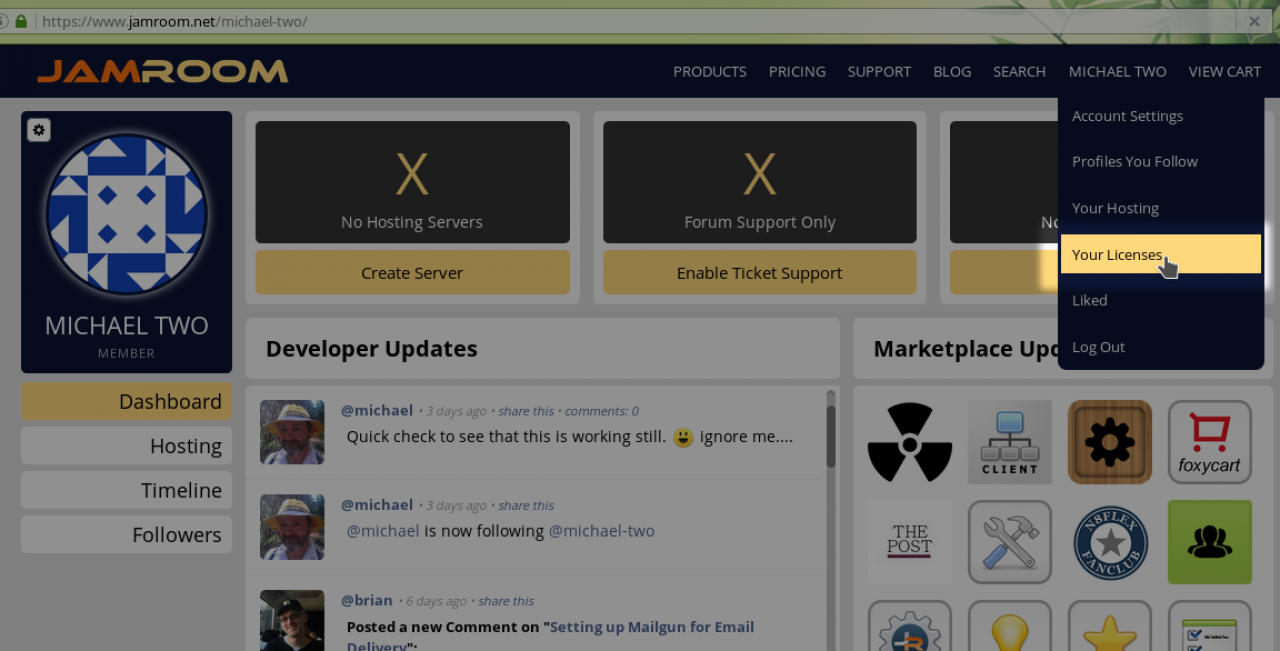Open the Products menu
1280x651 pixels.
pyautogui.click(x=710, y=71)
